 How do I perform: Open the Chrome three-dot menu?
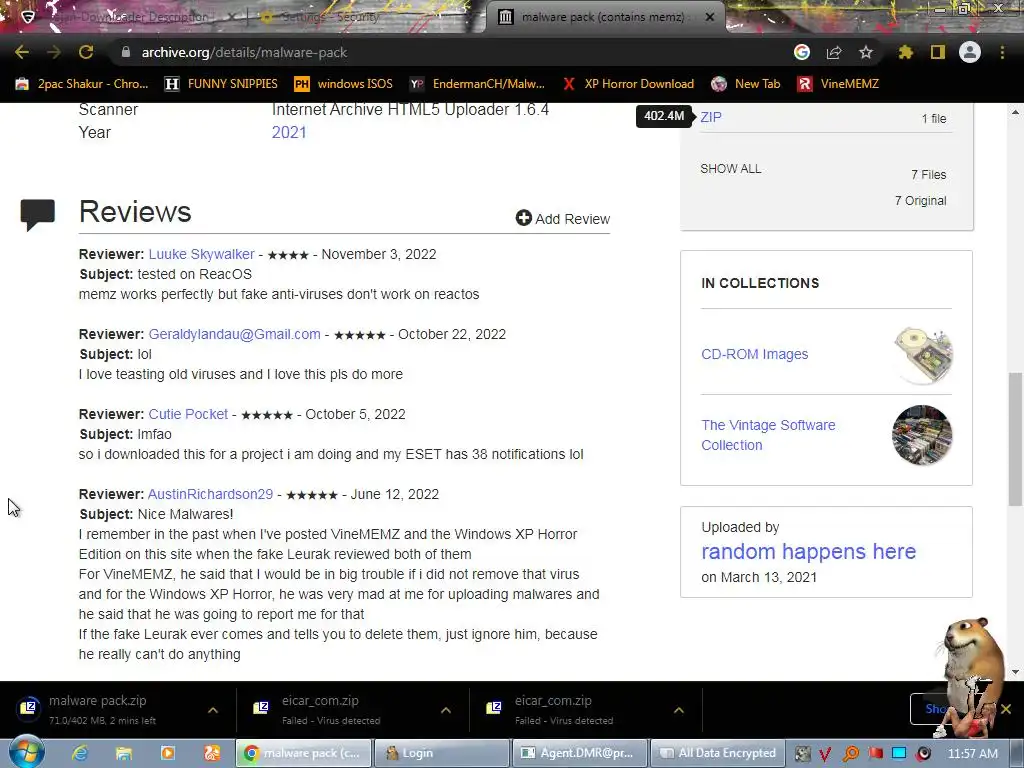[1002, 52]
